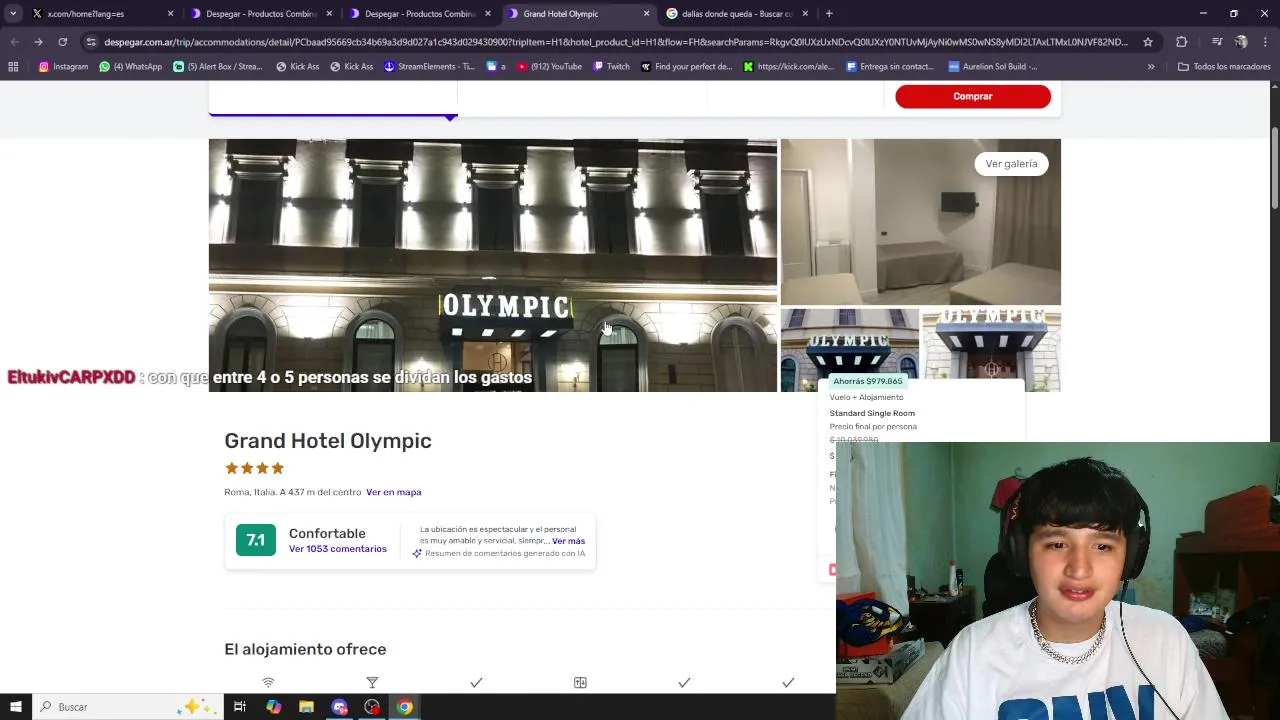This screenshot has height=720, width=1280.
Task: Click the main Olympic hotel facade photo
Action: click(492, 265)
